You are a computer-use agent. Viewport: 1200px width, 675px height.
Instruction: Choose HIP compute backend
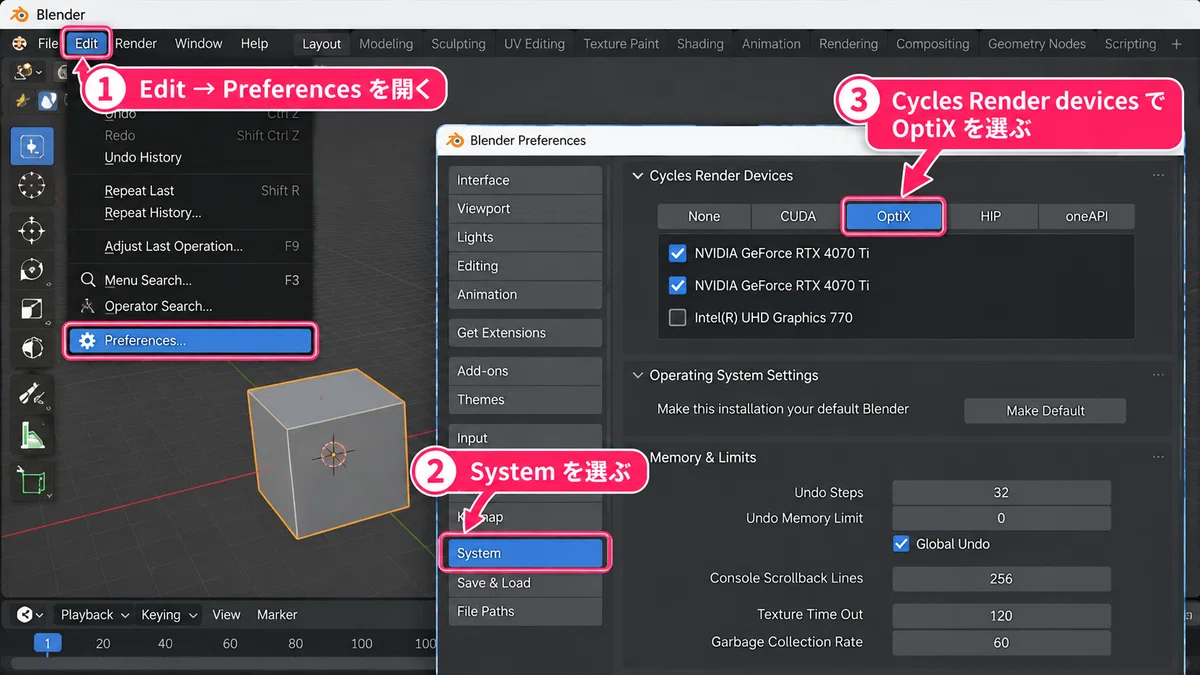coord(990,216)
